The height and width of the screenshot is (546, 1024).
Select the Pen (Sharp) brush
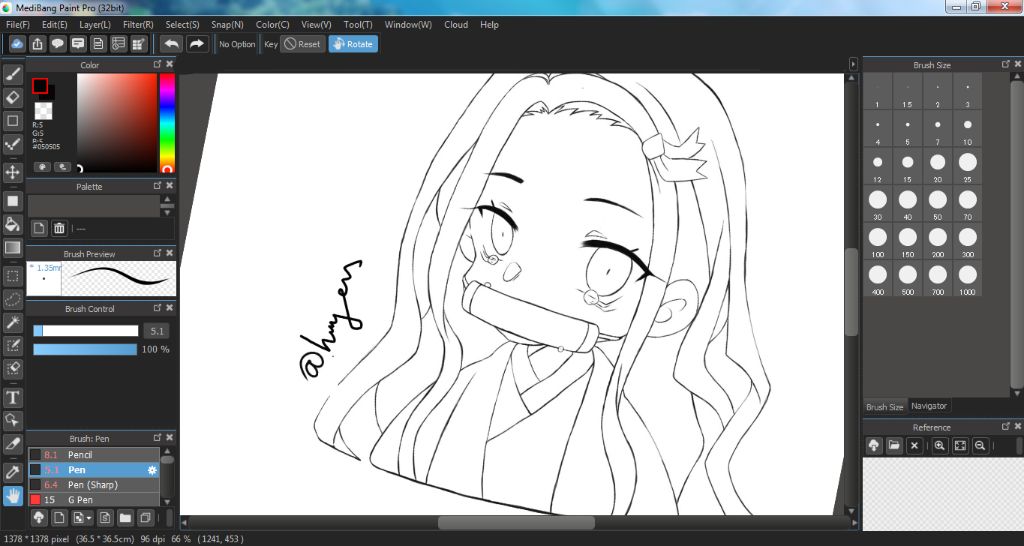click(94, 485)
